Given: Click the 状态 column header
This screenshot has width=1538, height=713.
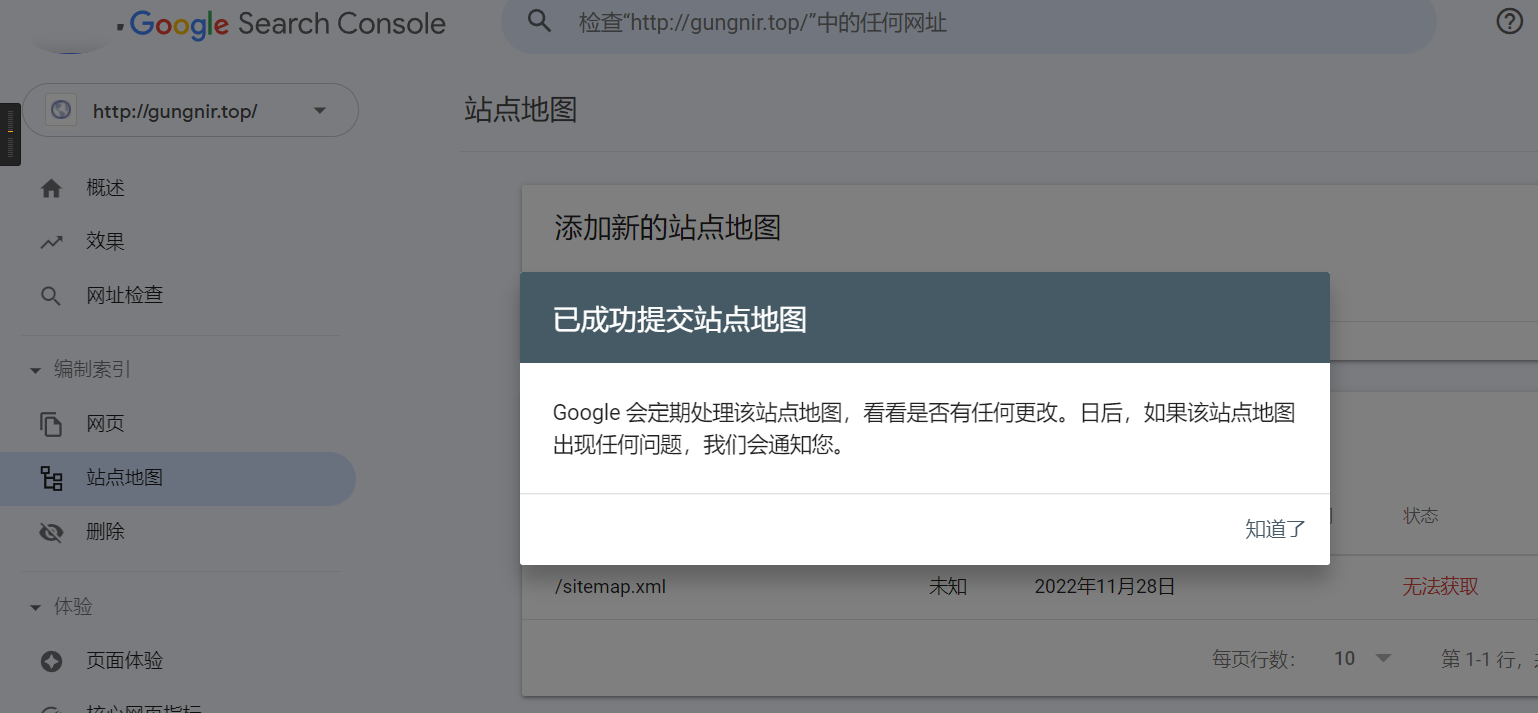Looking at the screenshot, I should point(1421,516).
